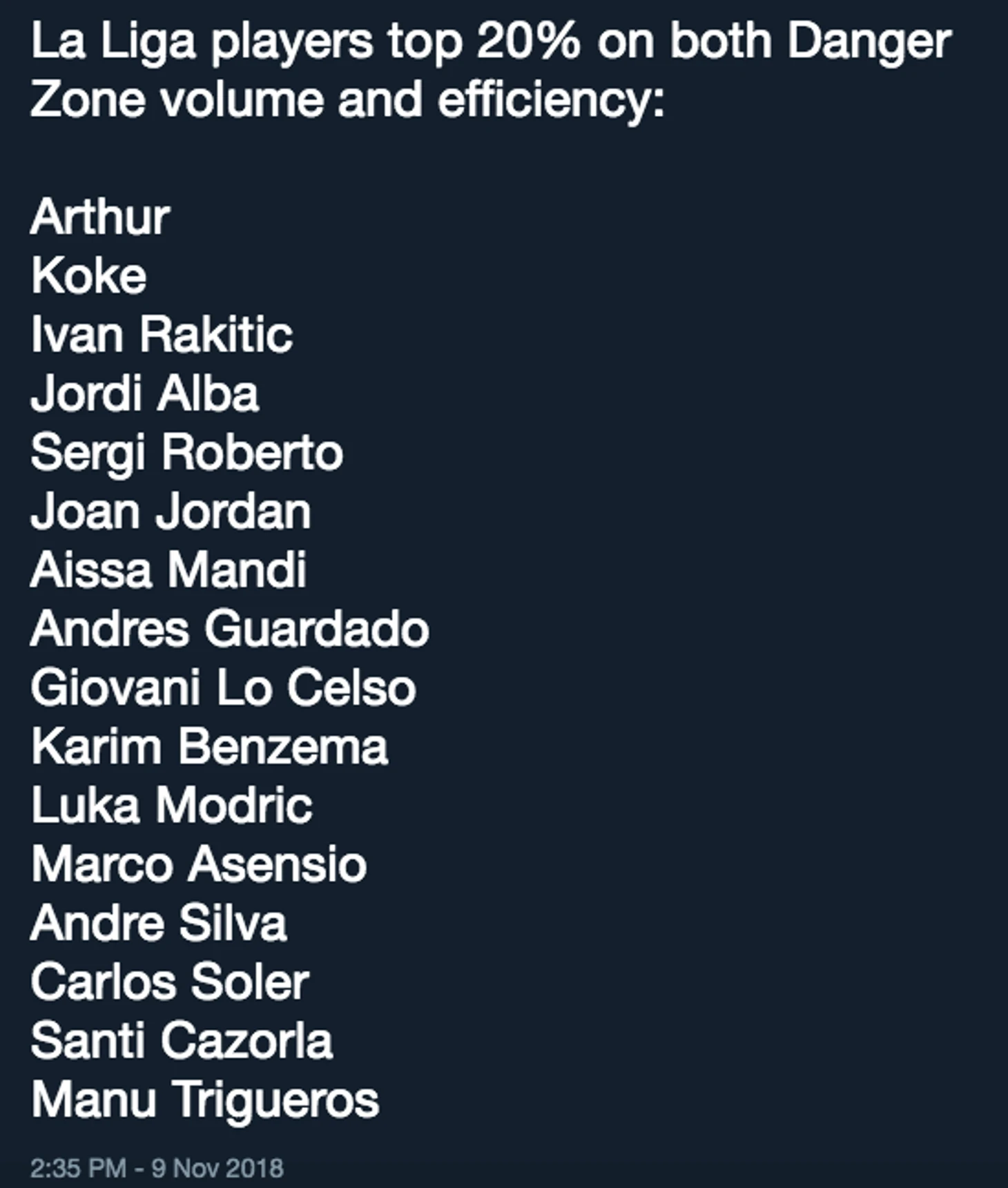Click the words 'Danger' in the tweet heading
This screenshot has width=1008, height=1188.
[869, 41]
